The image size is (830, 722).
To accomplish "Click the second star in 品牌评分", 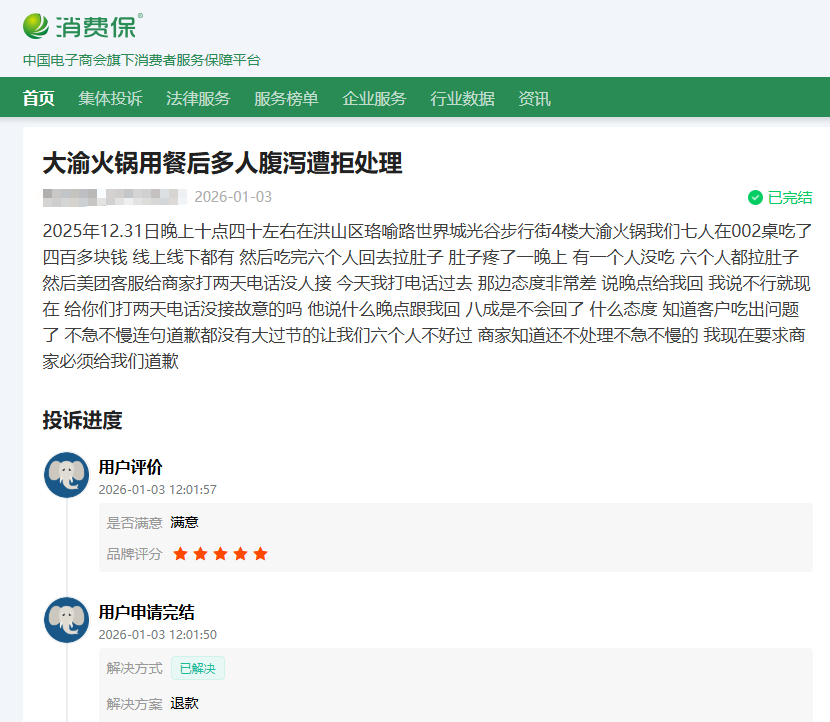I will 200,554.
